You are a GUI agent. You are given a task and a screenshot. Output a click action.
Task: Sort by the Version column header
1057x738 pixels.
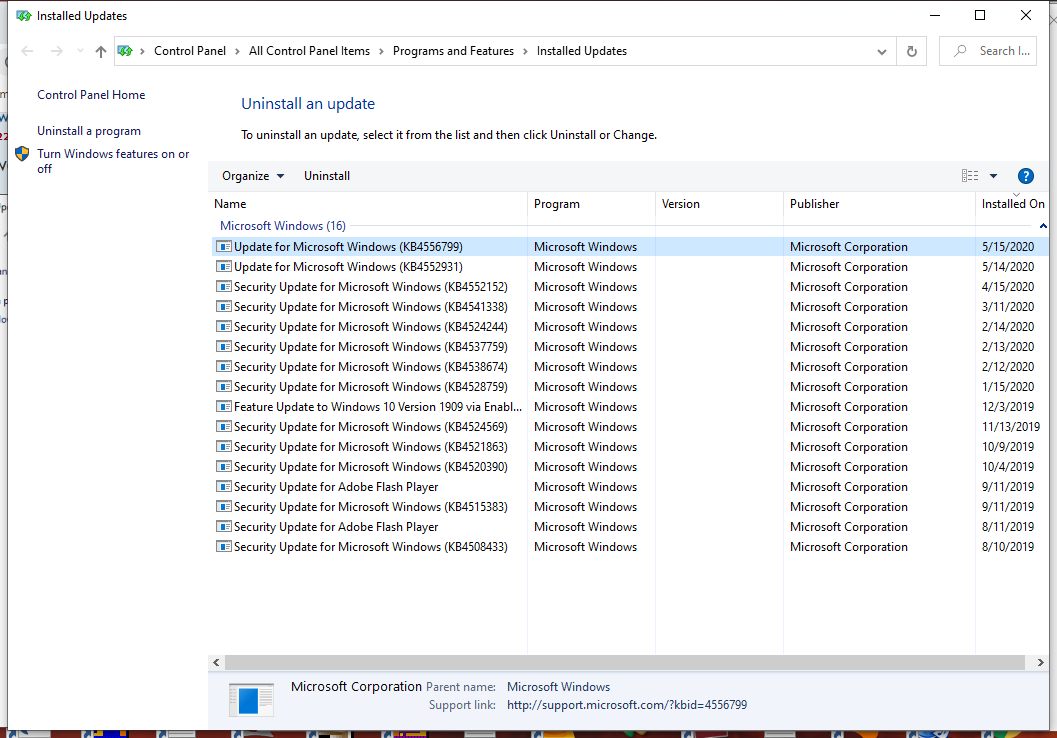pyautogui.click(x=719, y=204)
